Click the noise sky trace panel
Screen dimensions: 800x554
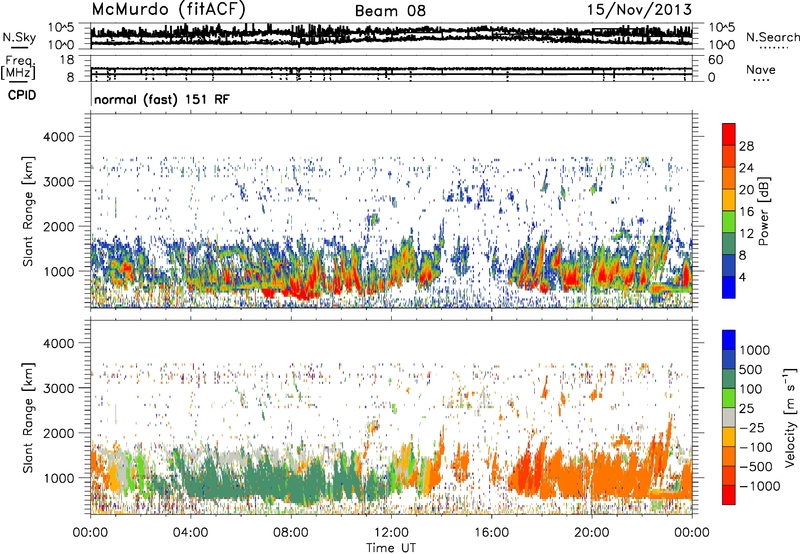tap(391, 37)
